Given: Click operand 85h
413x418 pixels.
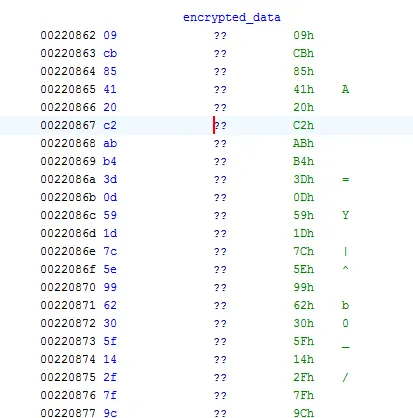Looking at the screenshot, I should click(303, 71).
